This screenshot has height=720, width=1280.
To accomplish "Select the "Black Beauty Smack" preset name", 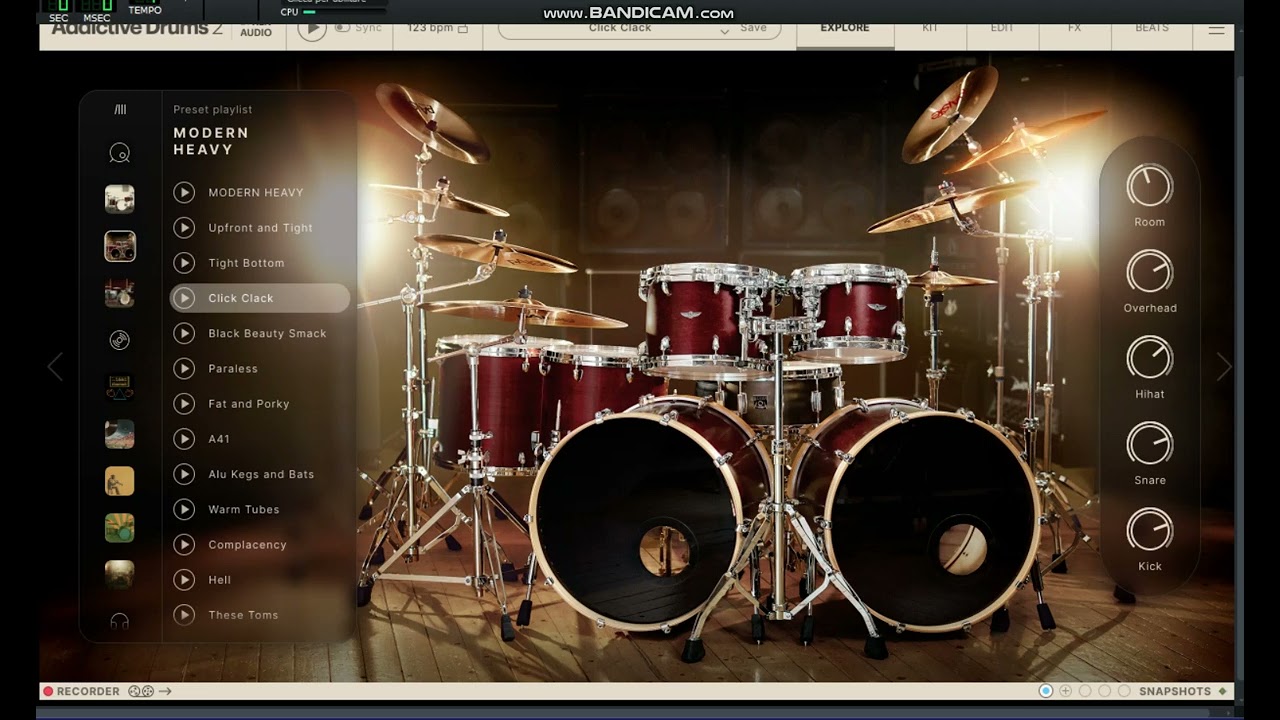I will [x=267, y=333].
